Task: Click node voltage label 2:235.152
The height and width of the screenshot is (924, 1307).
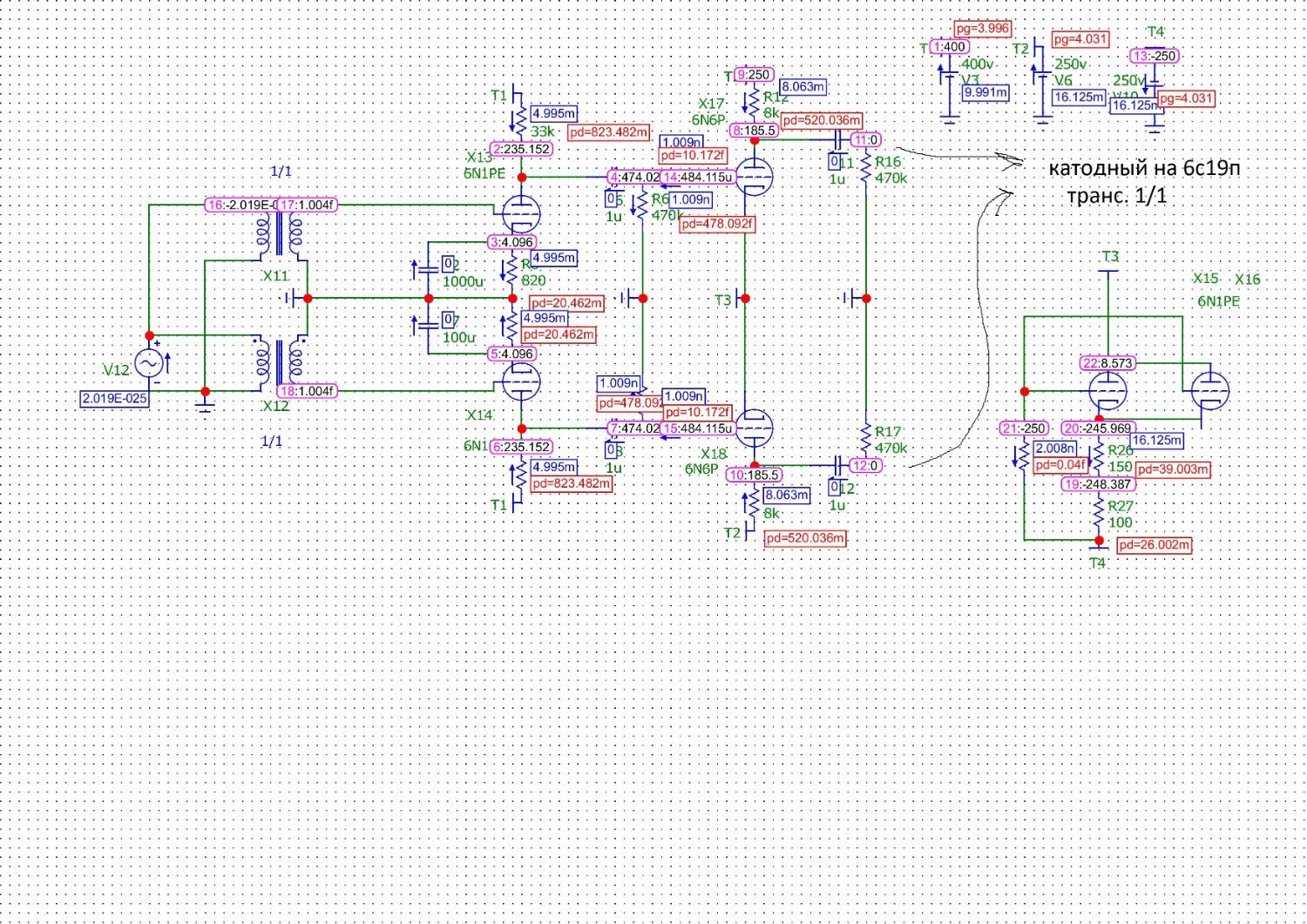Action: (521, 149)
